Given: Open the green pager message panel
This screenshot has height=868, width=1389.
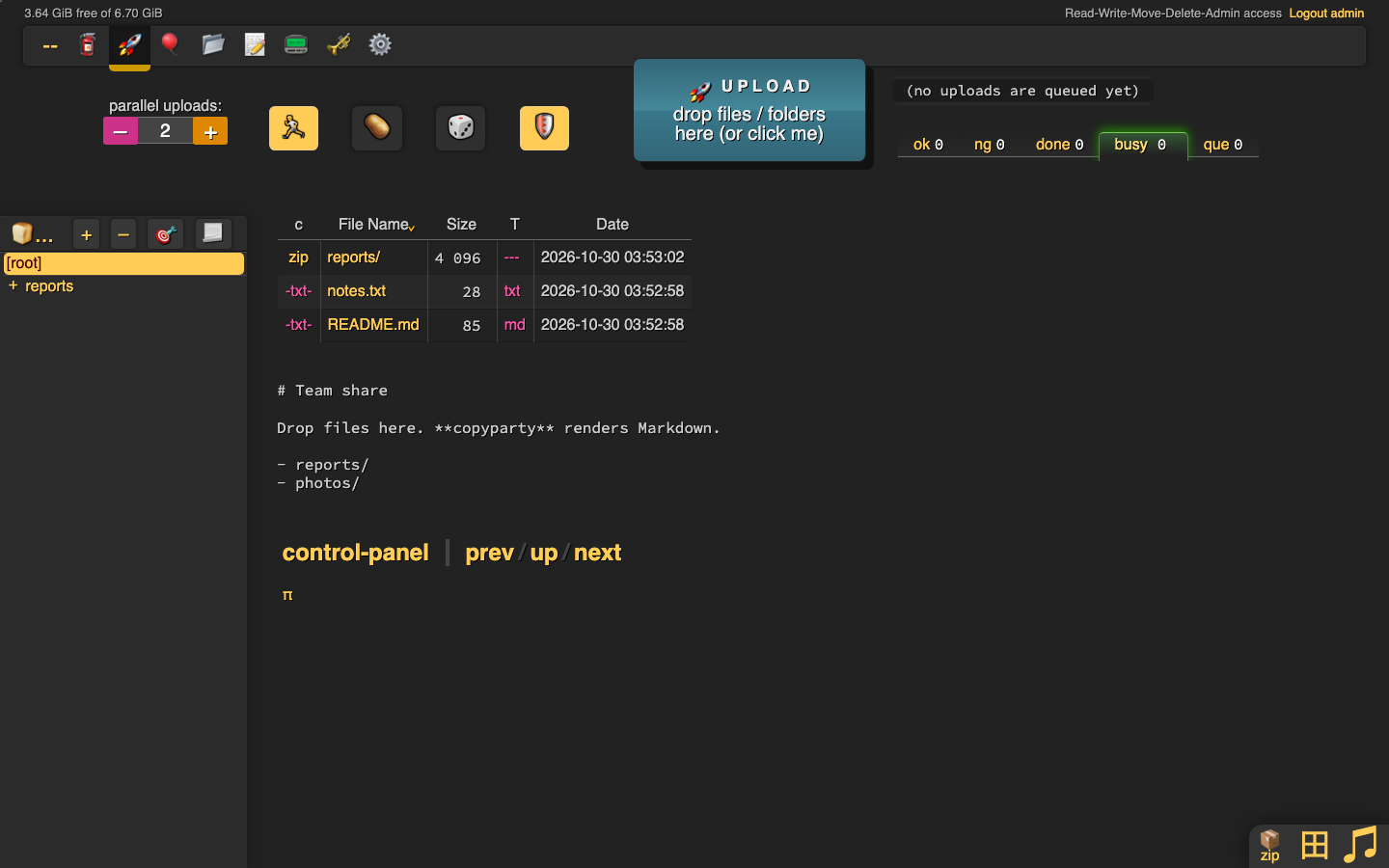Looking at the screenshot, I should tap(296, 45).
